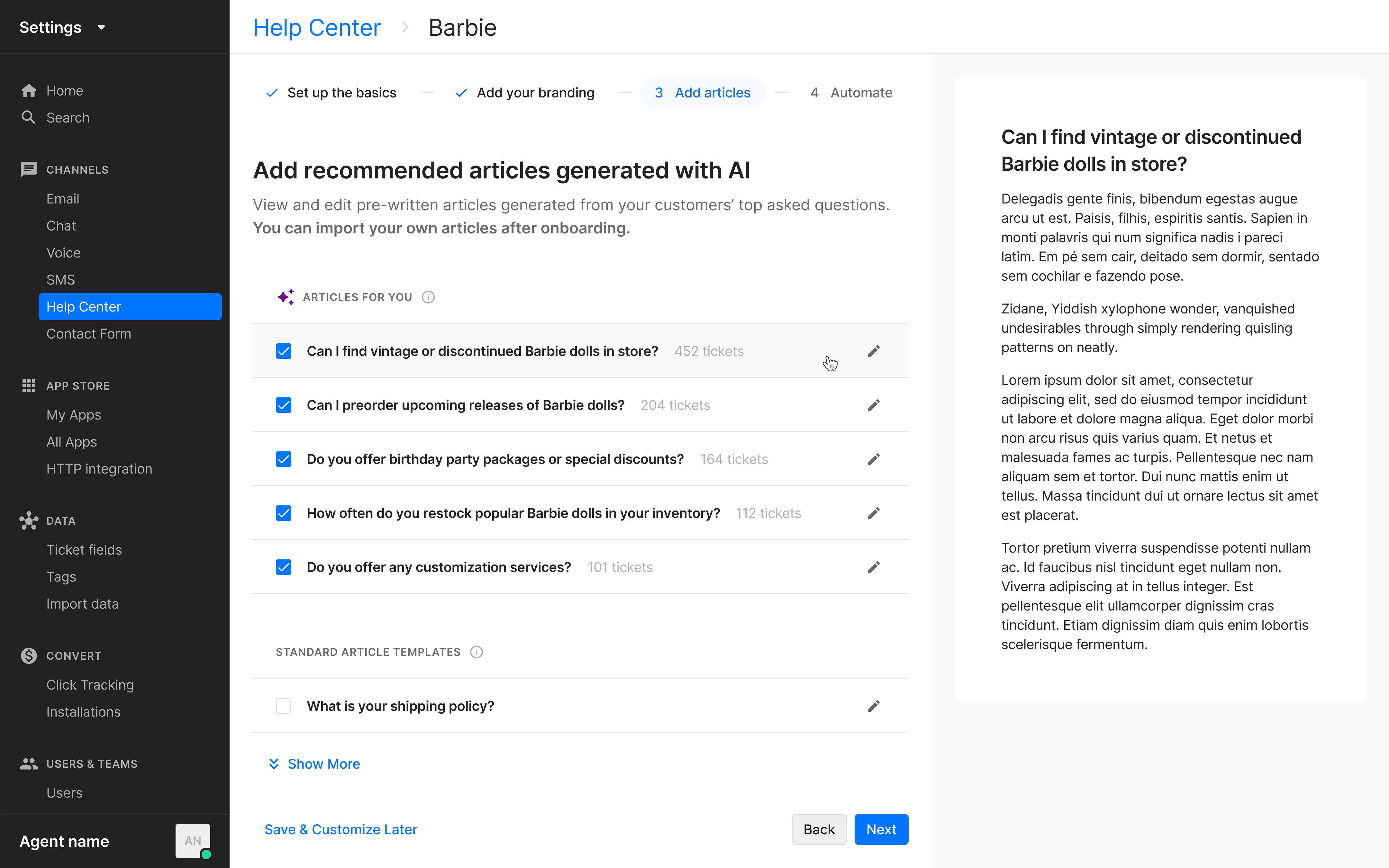Click pencil icon for shipping policy template
This screenshot has width=1389, height=868.
(874, 706)
